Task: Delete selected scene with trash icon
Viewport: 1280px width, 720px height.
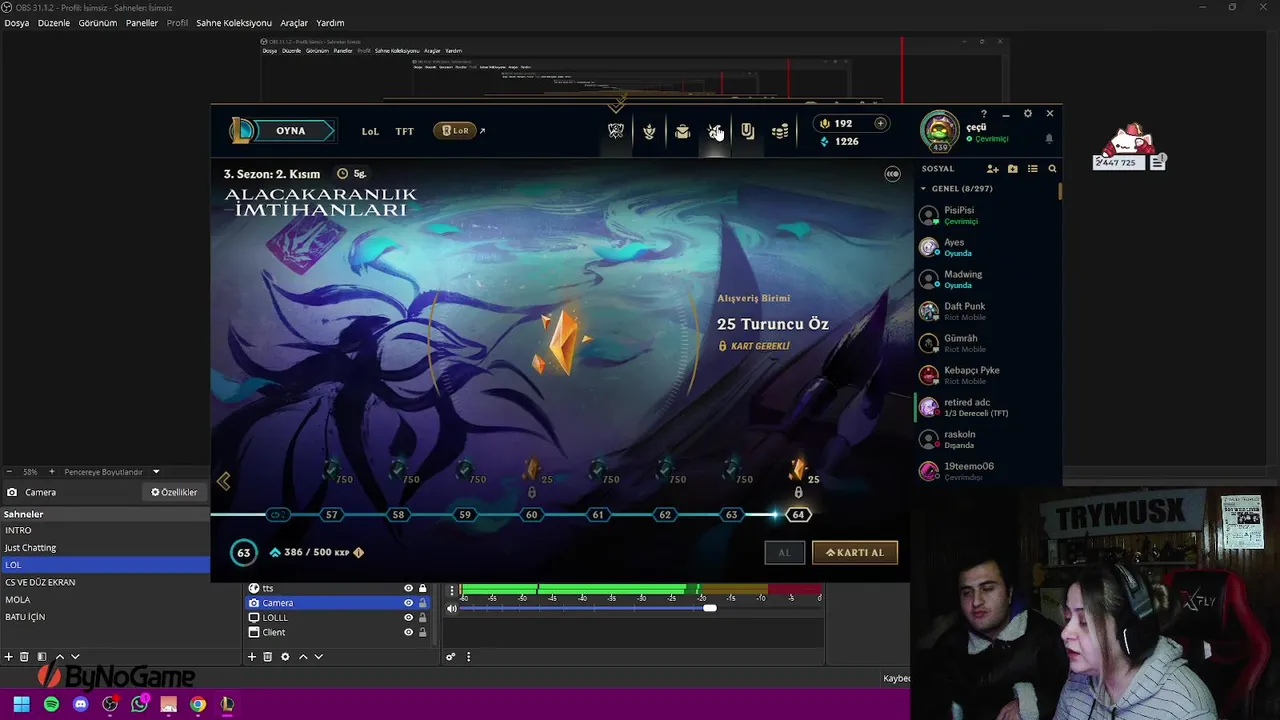Action: click(x=26, y=657)
